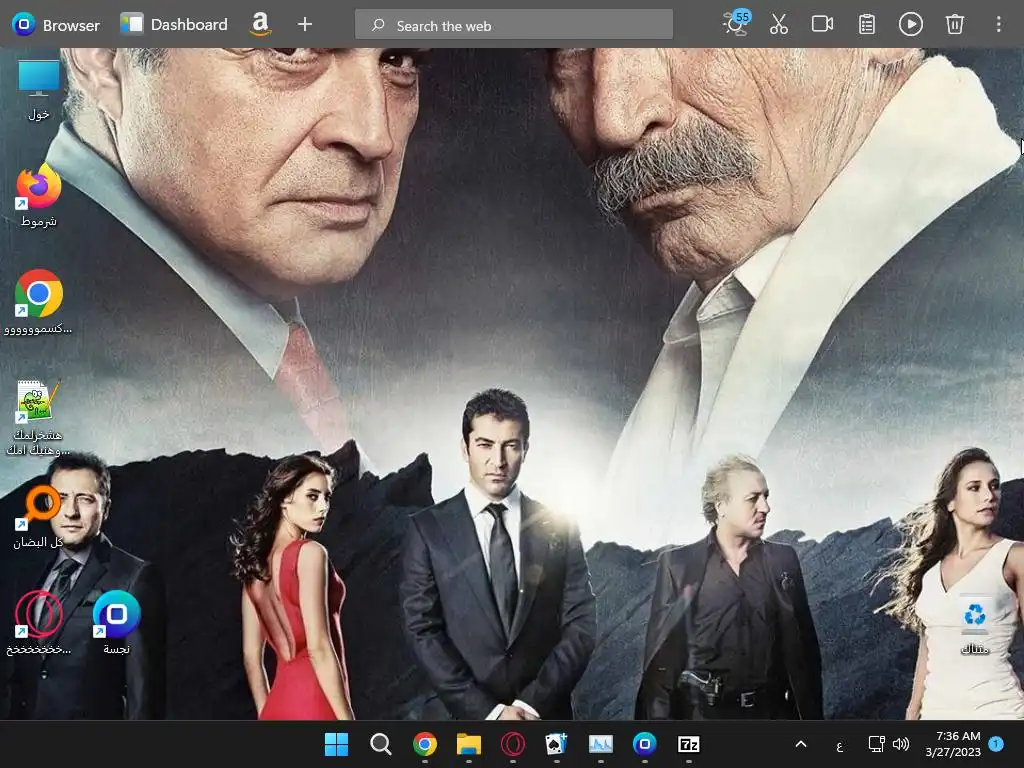Image resolution: width=1024 pixels, height=768 pixels.
Task: Open the resource monitor graph taskbar app
Action: [601, 744]
